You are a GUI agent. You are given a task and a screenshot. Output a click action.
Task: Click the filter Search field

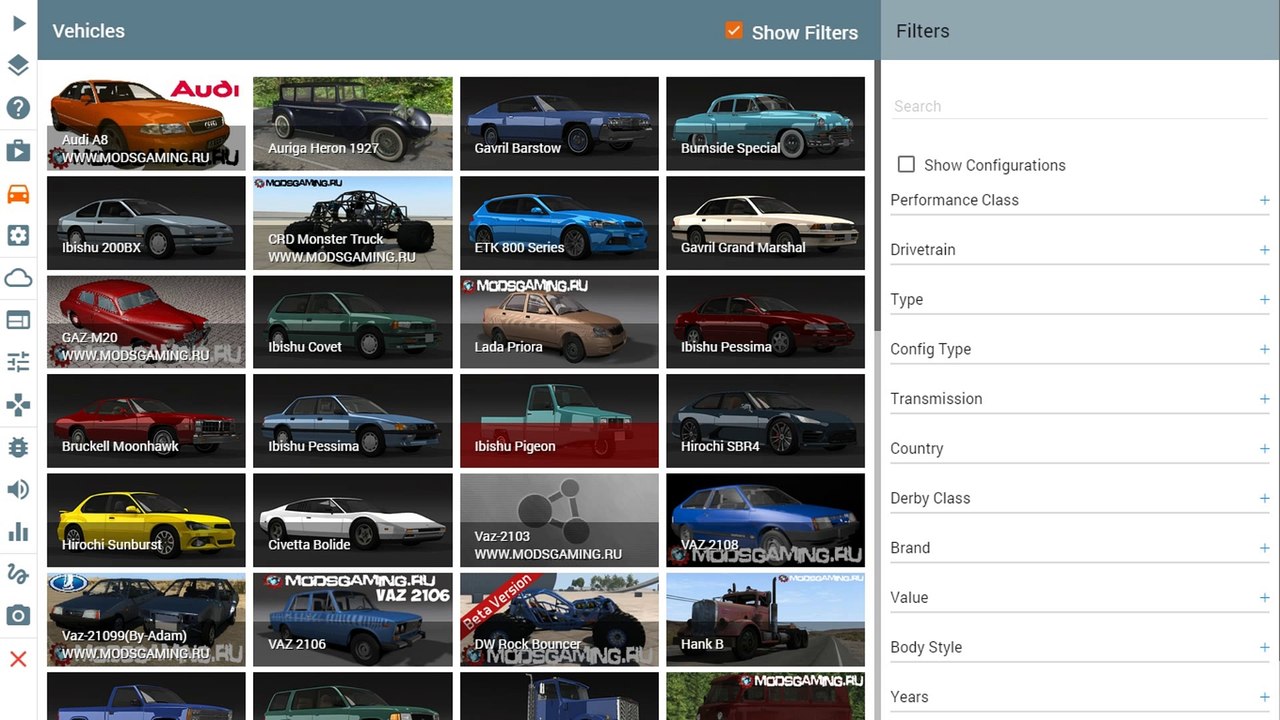click(x=1080, y=106)
